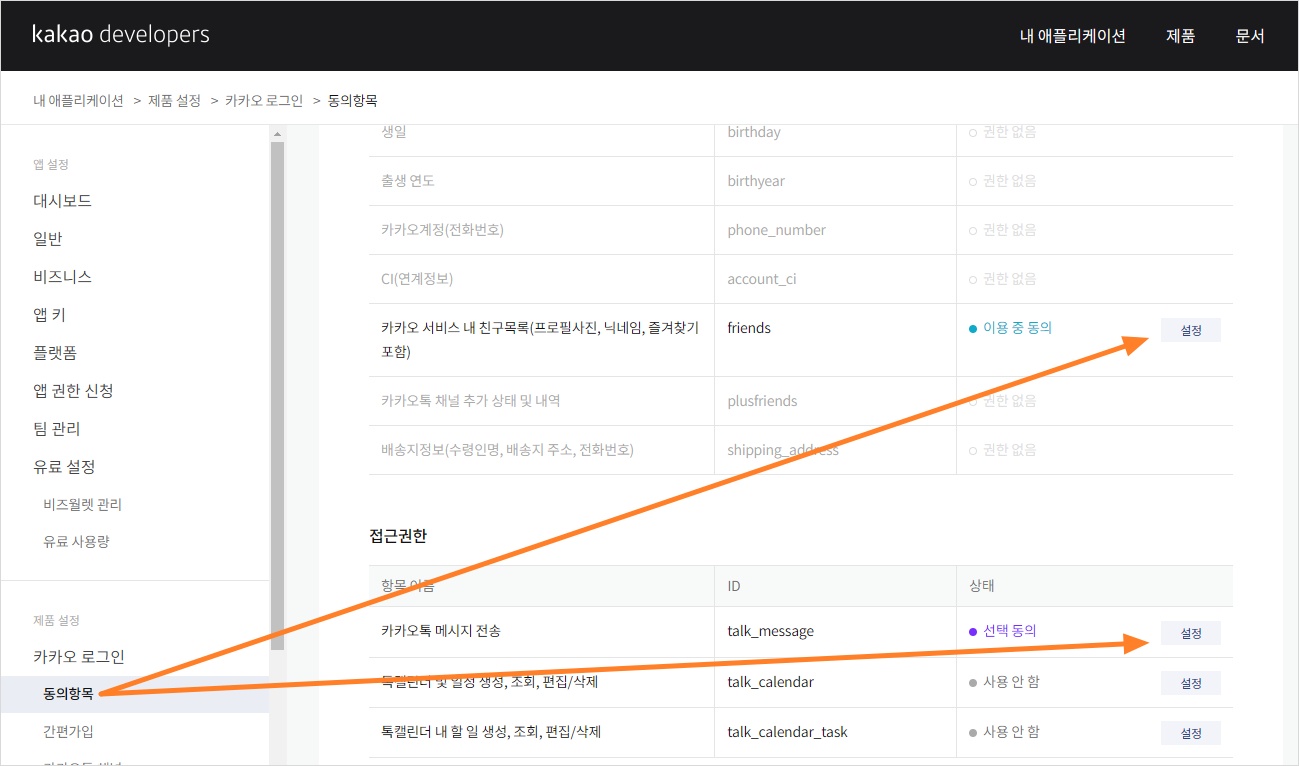Click the 동의항목 breadcrumb
The image size is (1299, 766).
352,101
